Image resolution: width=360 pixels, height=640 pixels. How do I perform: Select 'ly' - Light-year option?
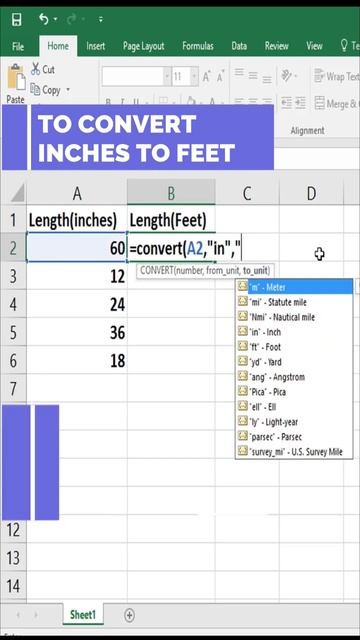point(294,422)
